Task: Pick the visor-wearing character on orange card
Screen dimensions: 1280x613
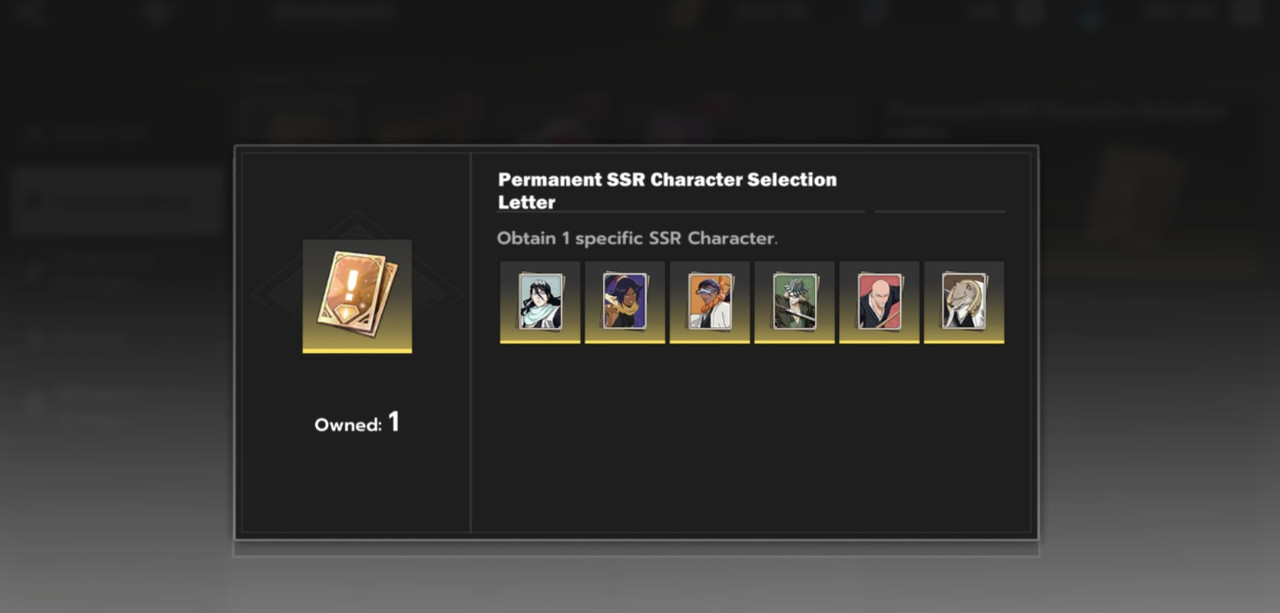Action: pyautogui.click(x=710, y=302)
